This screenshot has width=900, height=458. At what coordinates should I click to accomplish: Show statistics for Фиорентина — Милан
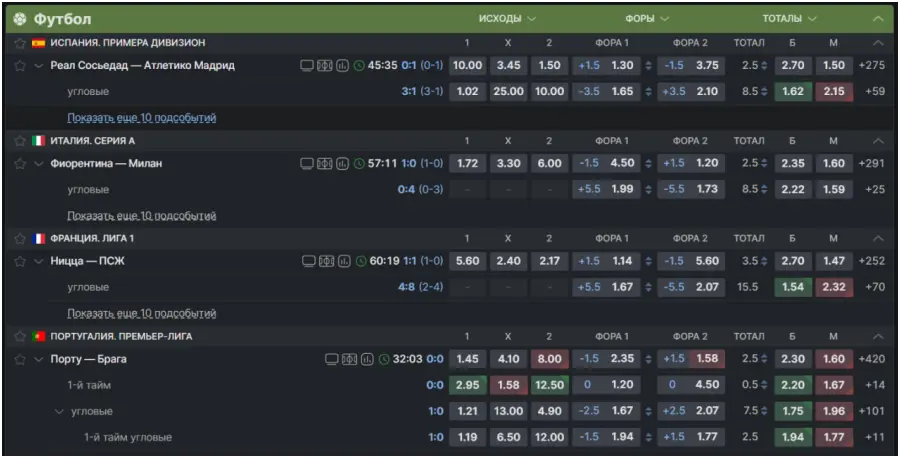coord(343,164)
